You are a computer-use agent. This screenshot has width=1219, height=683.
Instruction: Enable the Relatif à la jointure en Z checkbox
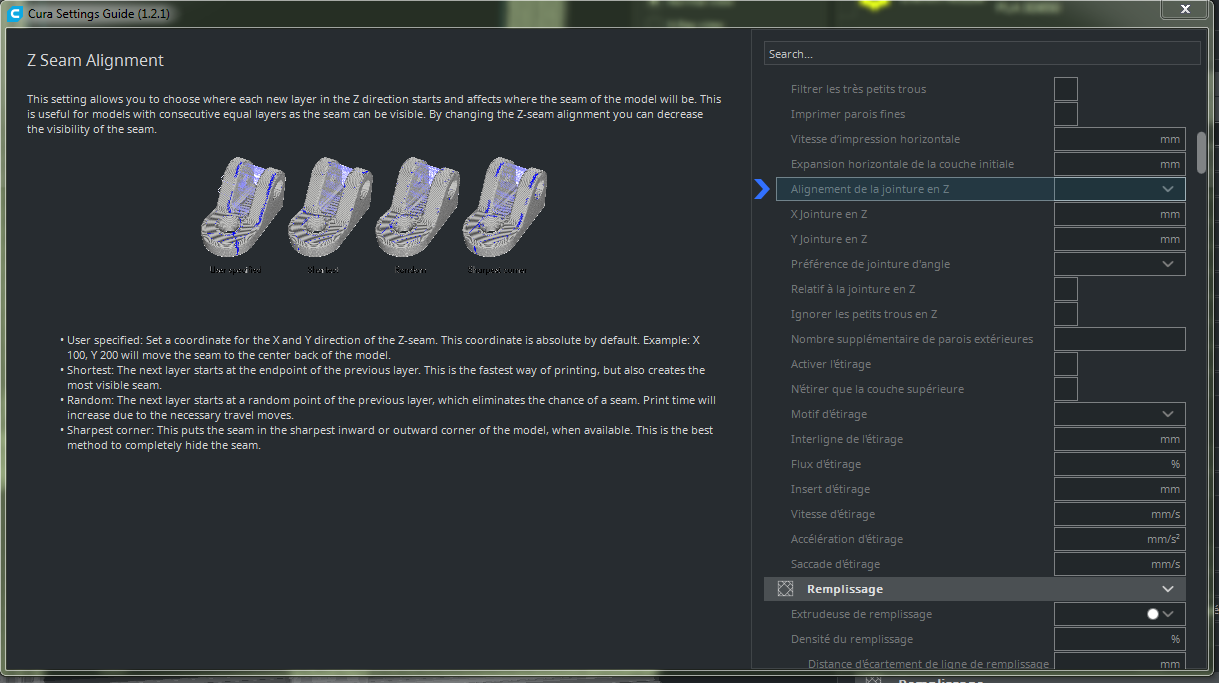coord(1066,289)
